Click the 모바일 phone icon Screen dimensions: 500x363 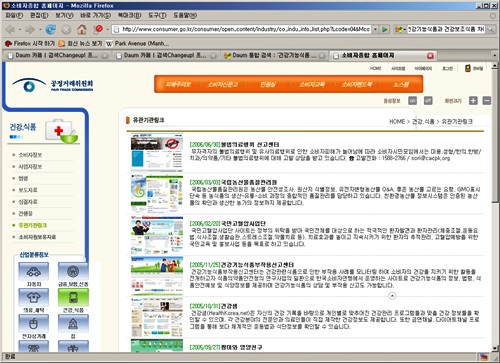(468, 68)
